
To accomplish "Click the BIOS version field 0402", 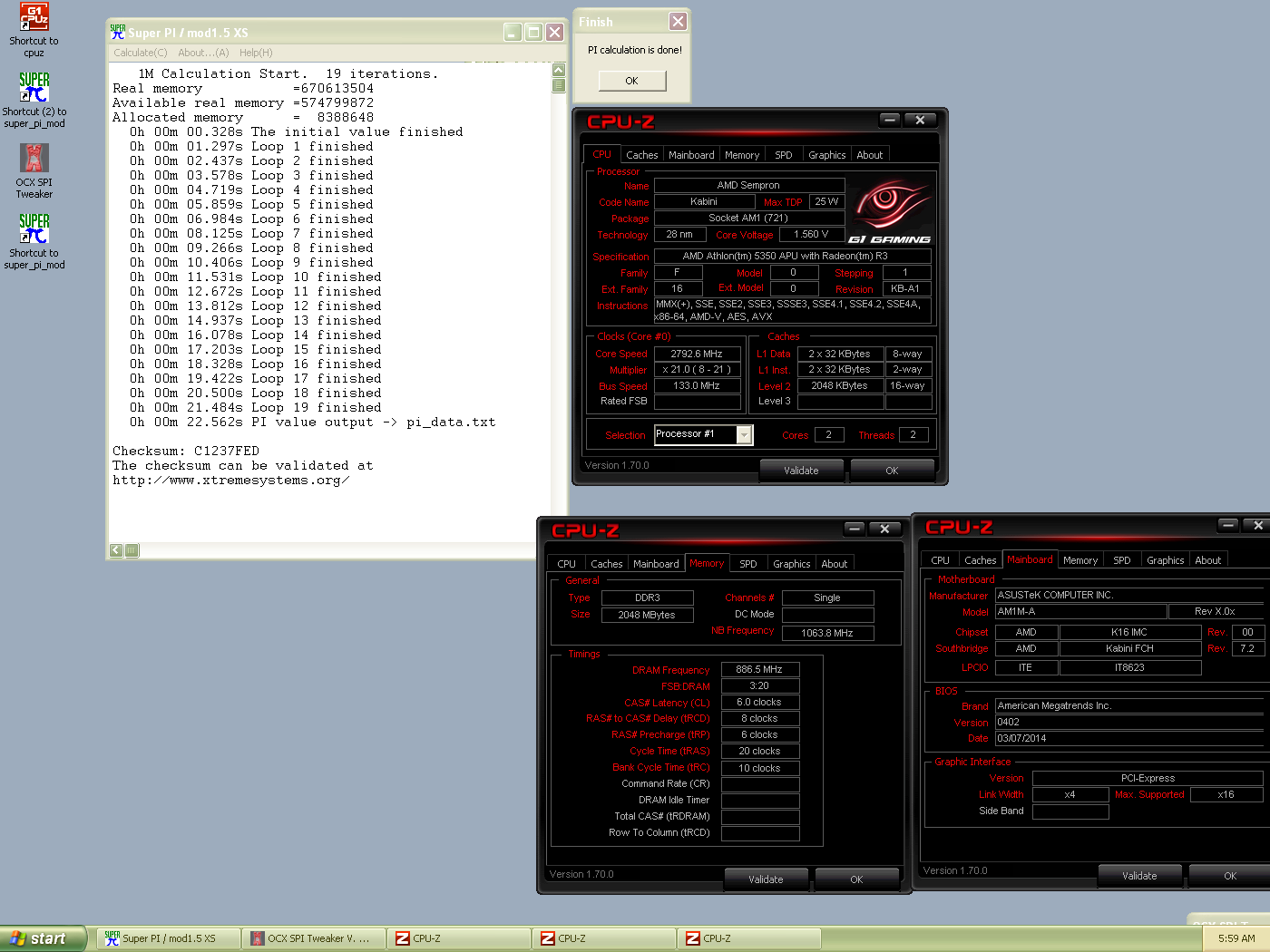I will [1129, 723].
